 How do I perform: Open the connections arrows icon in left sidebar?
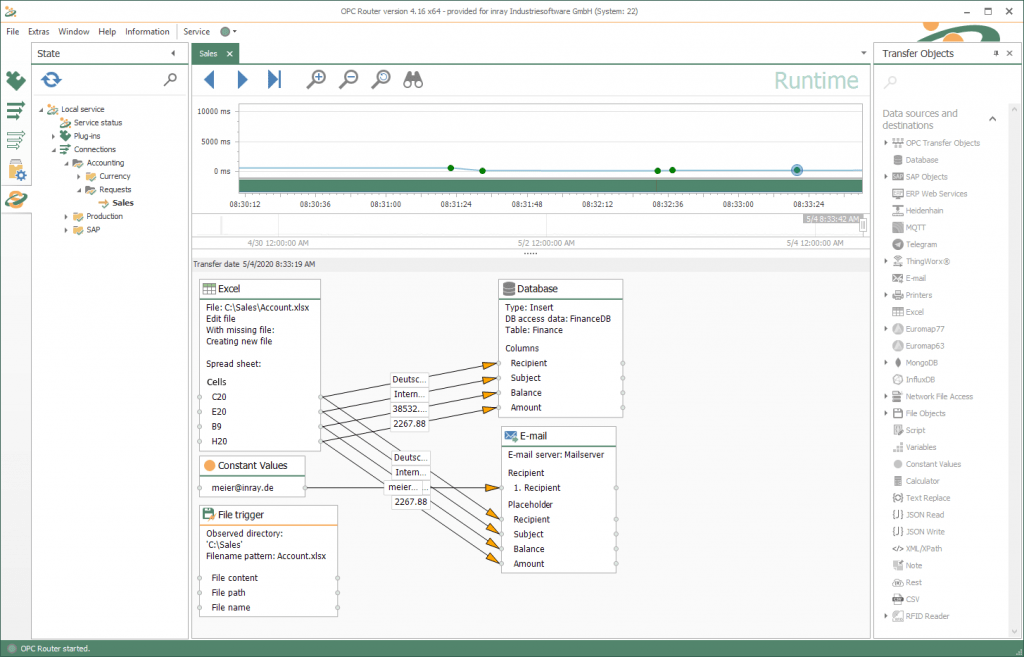click(x=16, y=110)
